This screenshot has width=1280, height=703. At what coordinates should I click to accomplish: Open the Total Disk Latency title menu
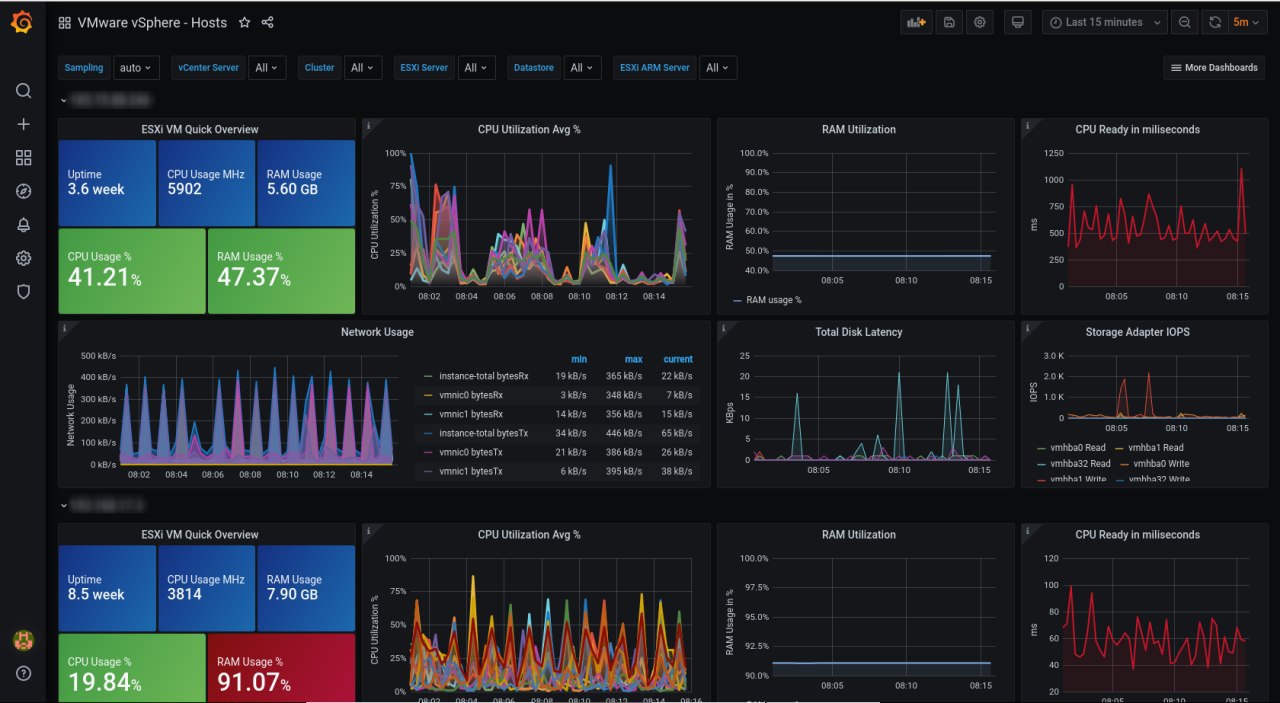pyautogui.click(x=859, y=332)
